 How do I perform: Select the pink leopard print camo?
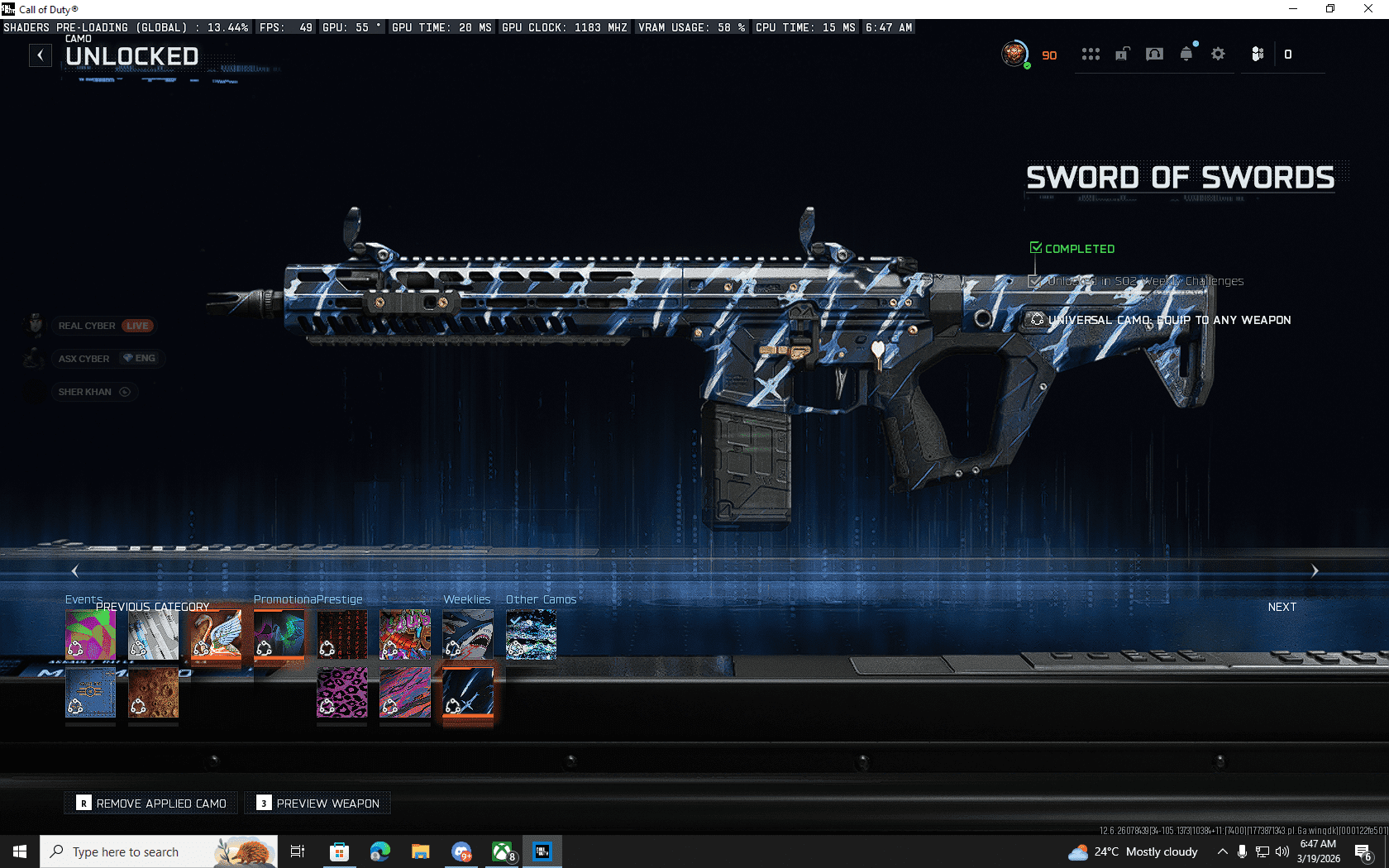[x=342, y=693]
